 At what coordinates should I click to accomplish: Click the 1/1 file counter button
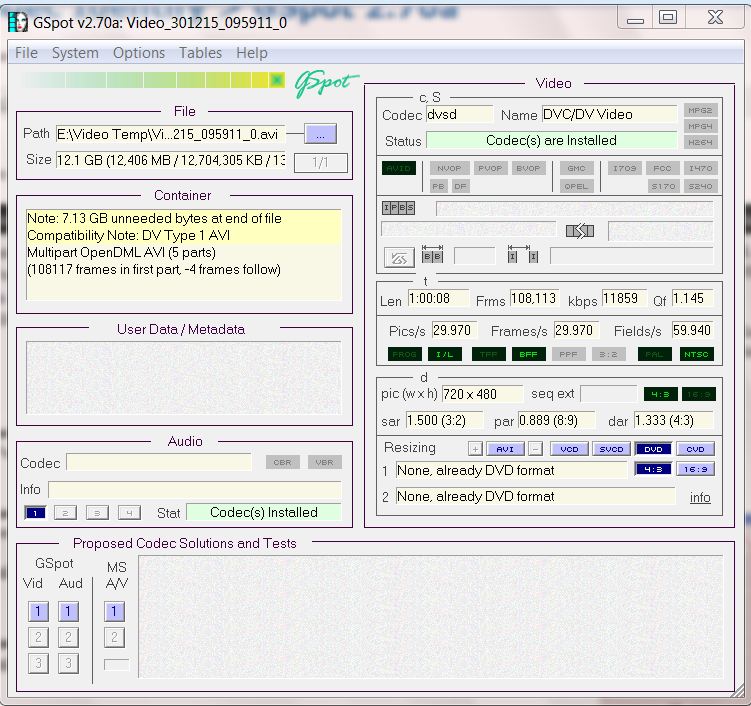coord(320,163)
